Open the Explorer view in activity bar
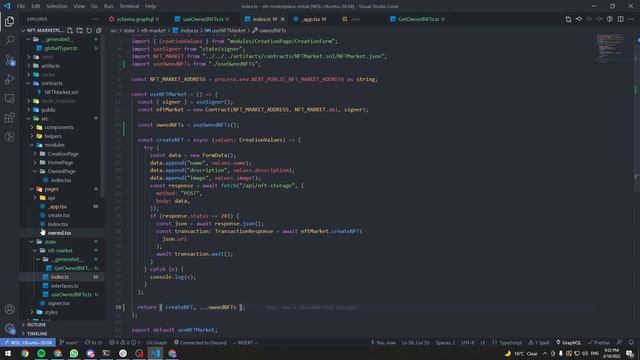This screenshot has width=640, height=360. [9, 21]
